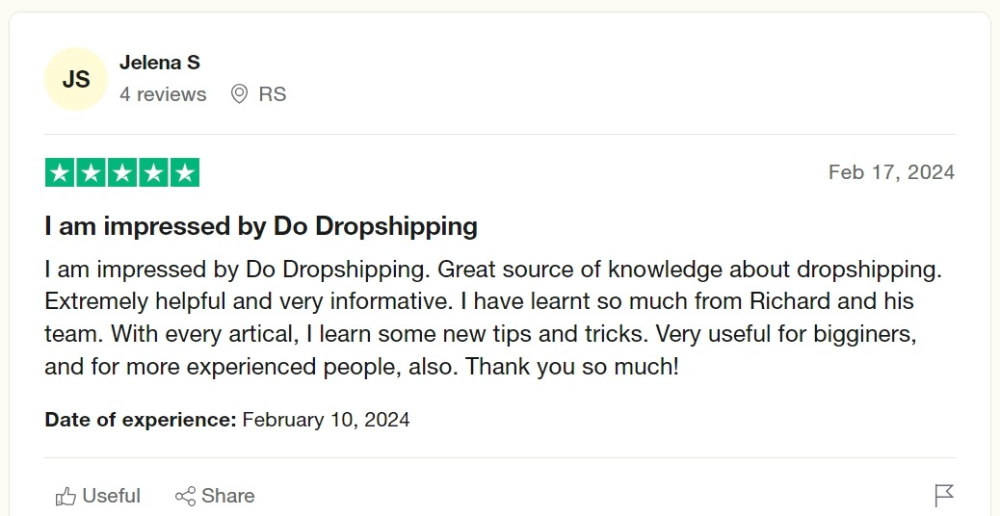Mark review as Useful
This screenshot has height=516, width=1000.
click(98, 496)
